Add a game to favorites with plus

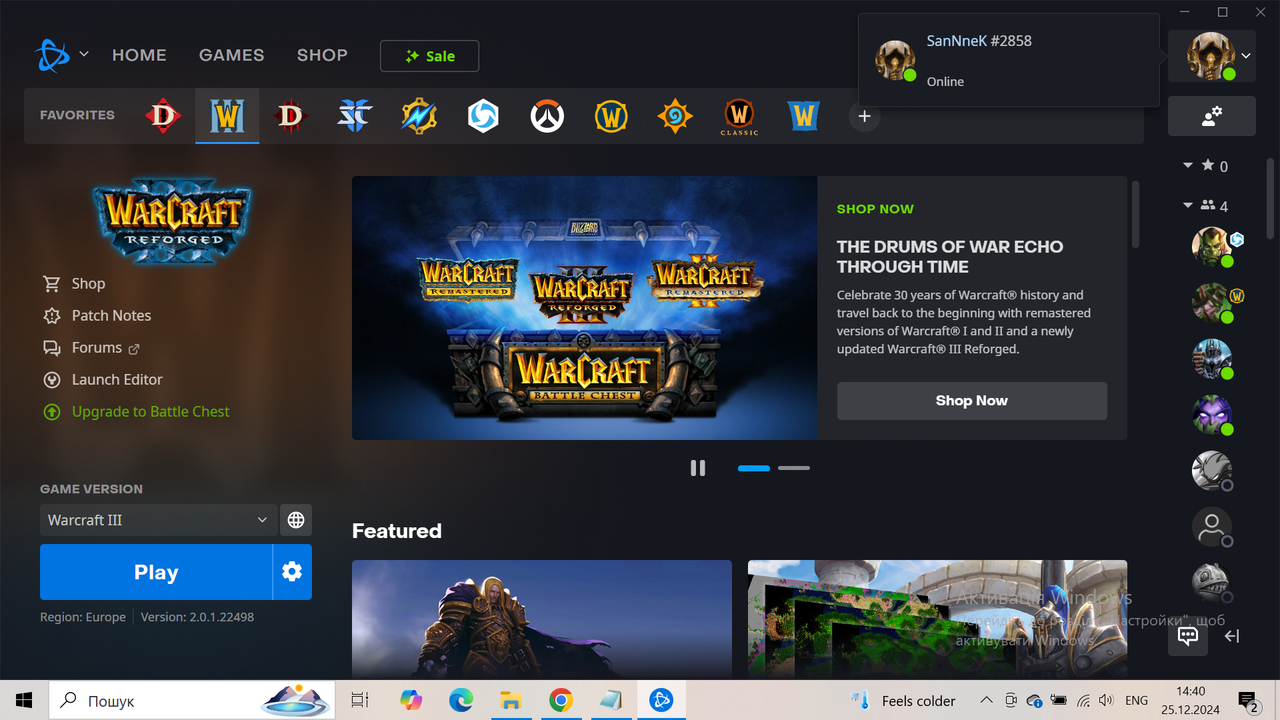pos(865,116)
